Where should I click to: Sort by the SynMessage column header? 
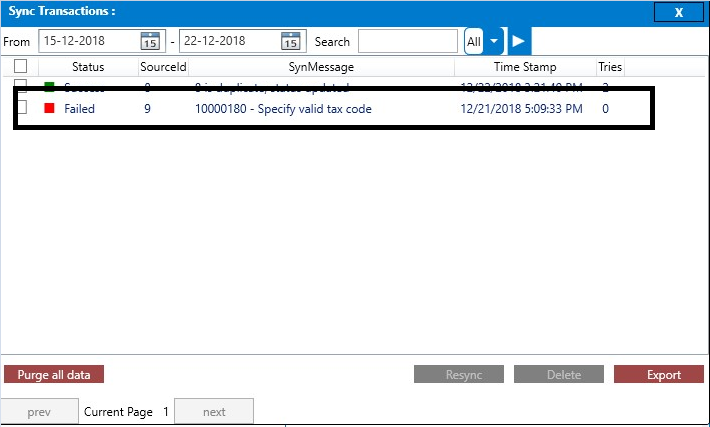click(x=321, y=67)
